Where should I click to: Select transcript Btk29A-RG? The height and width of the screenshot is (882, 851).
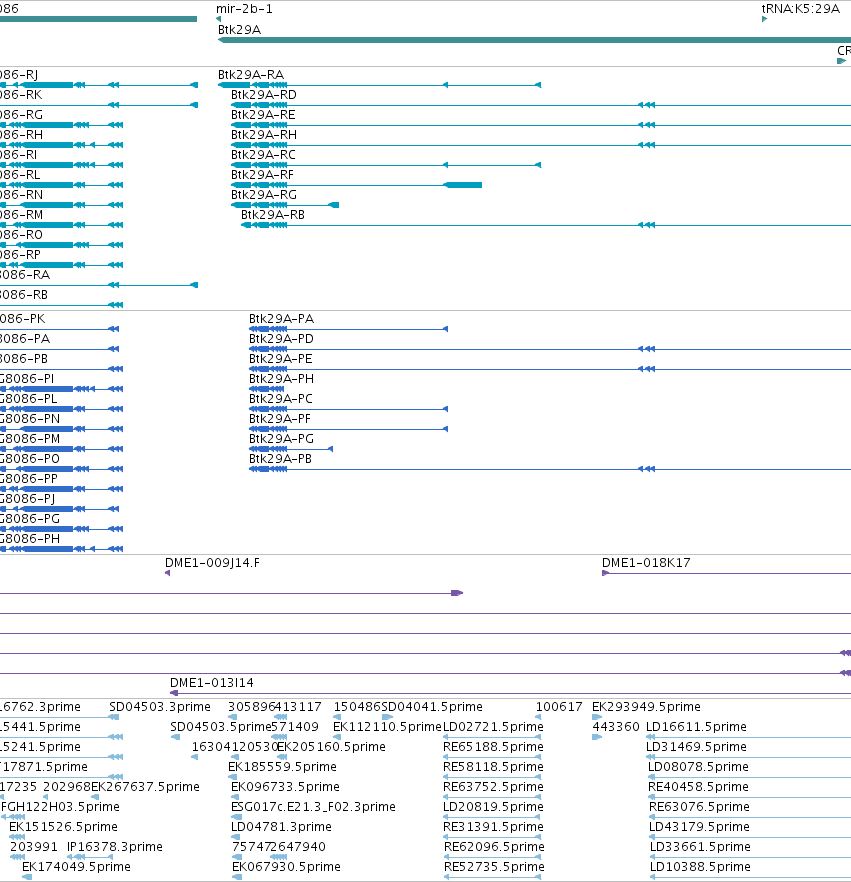pyautogui.click(x=285, y=205)
